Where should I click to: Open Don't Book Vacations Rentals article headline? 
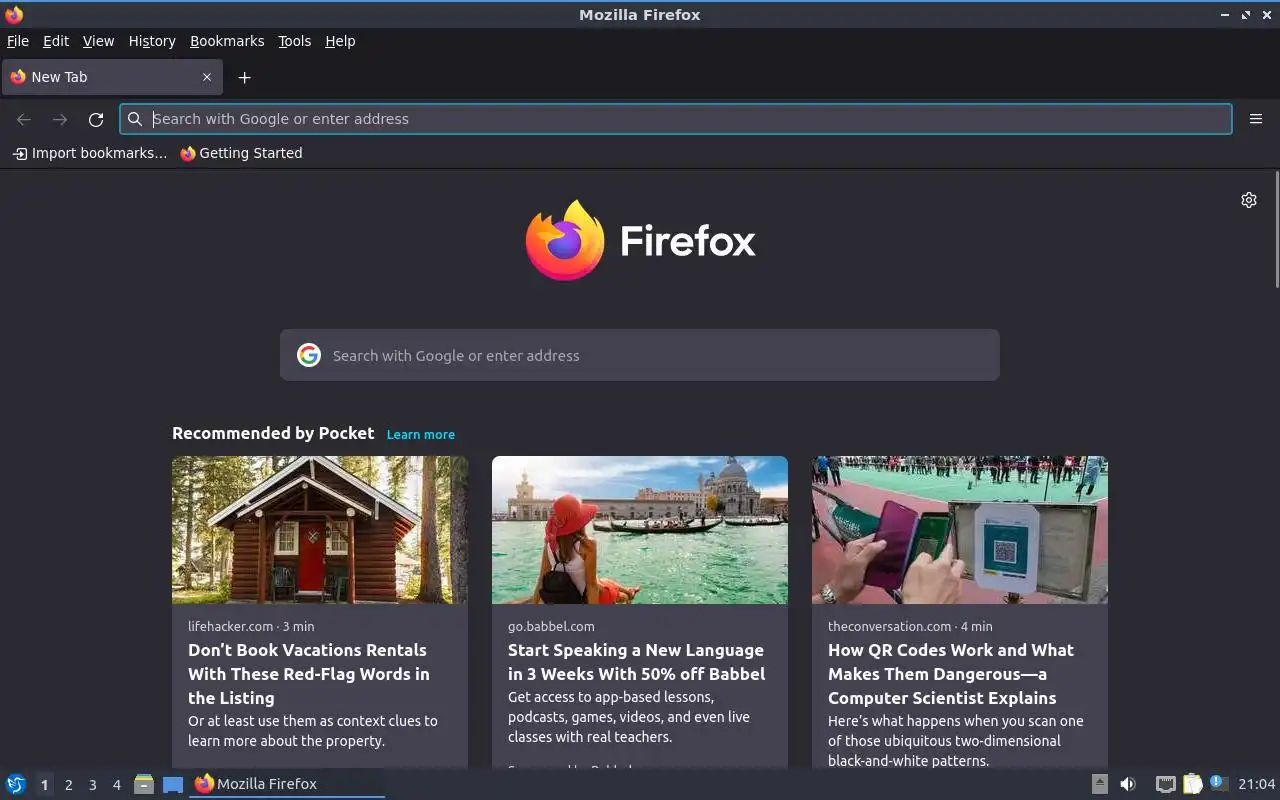309,674
